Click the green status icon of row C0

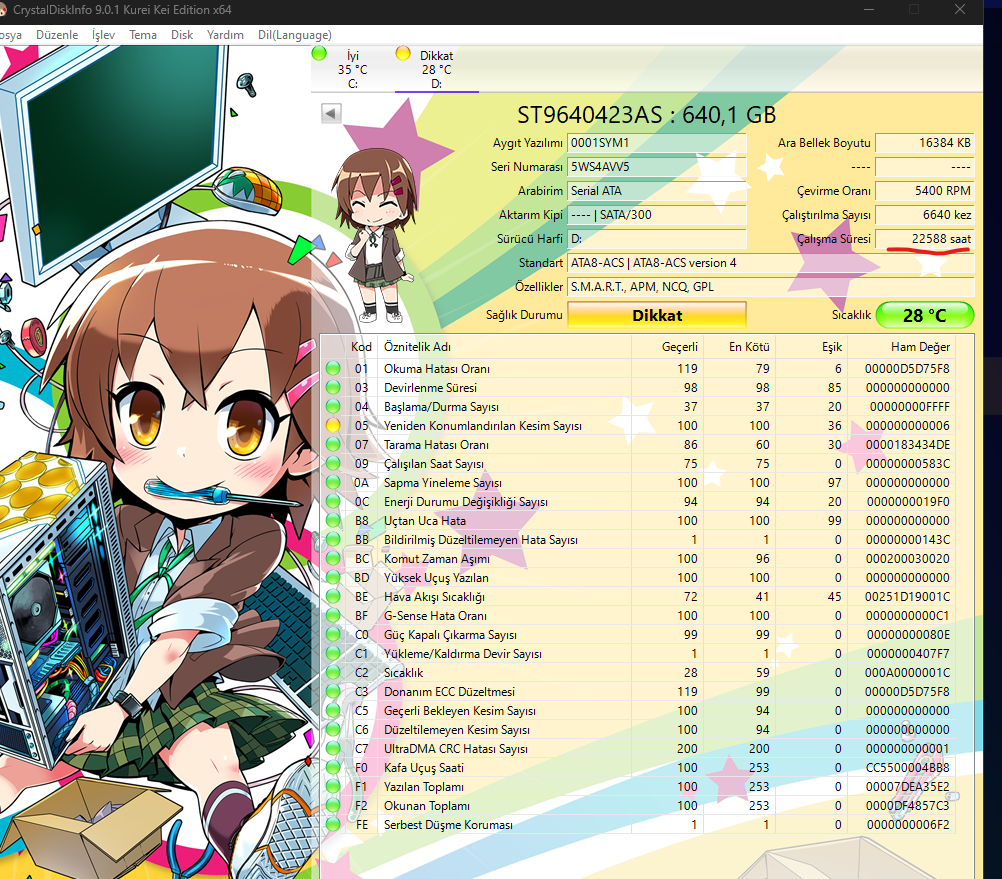pos(333,634)
